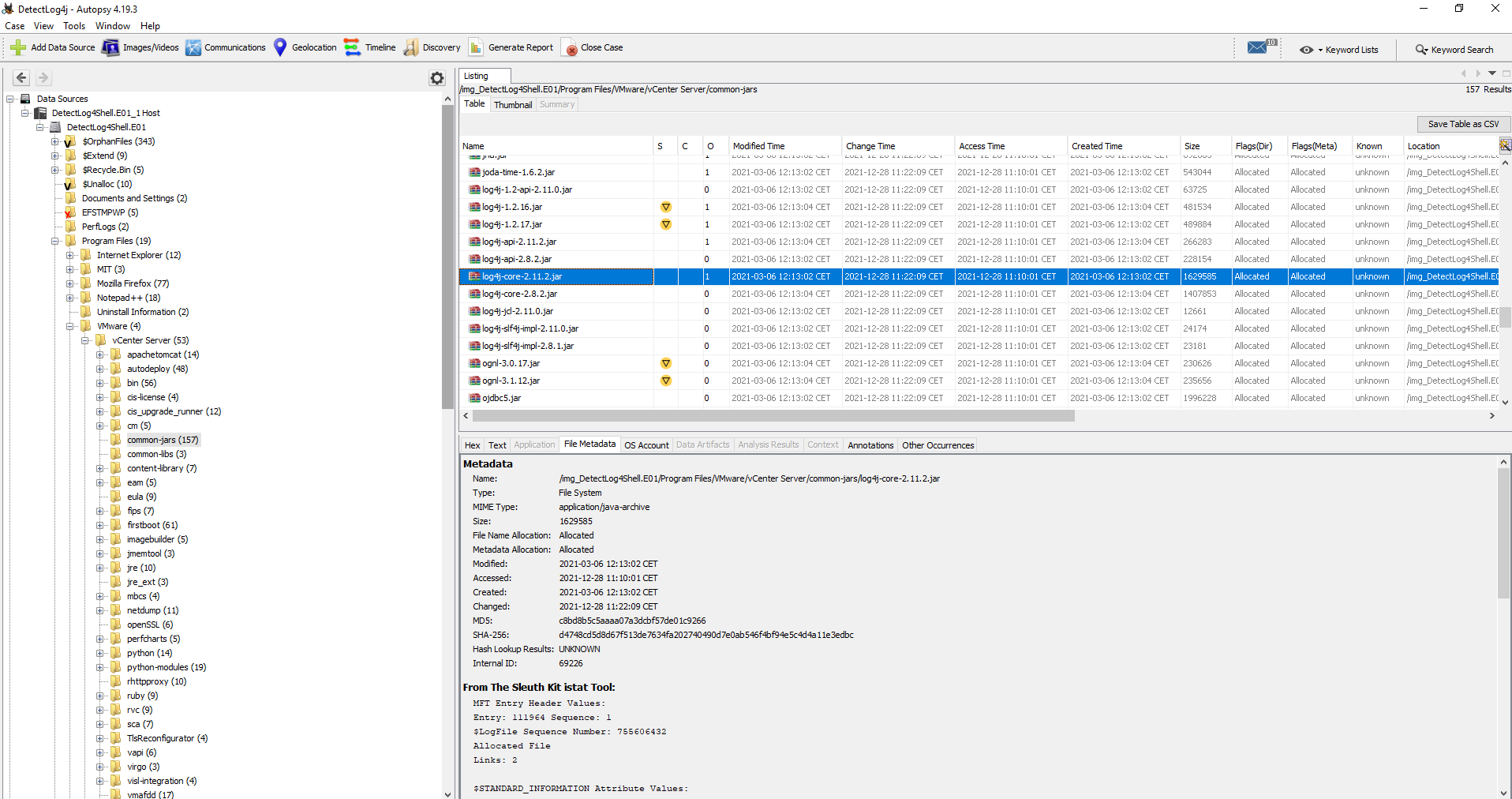The image size is (1512, 799).
Task: Switch to the Hex content tab
Action: coord(472,445)
